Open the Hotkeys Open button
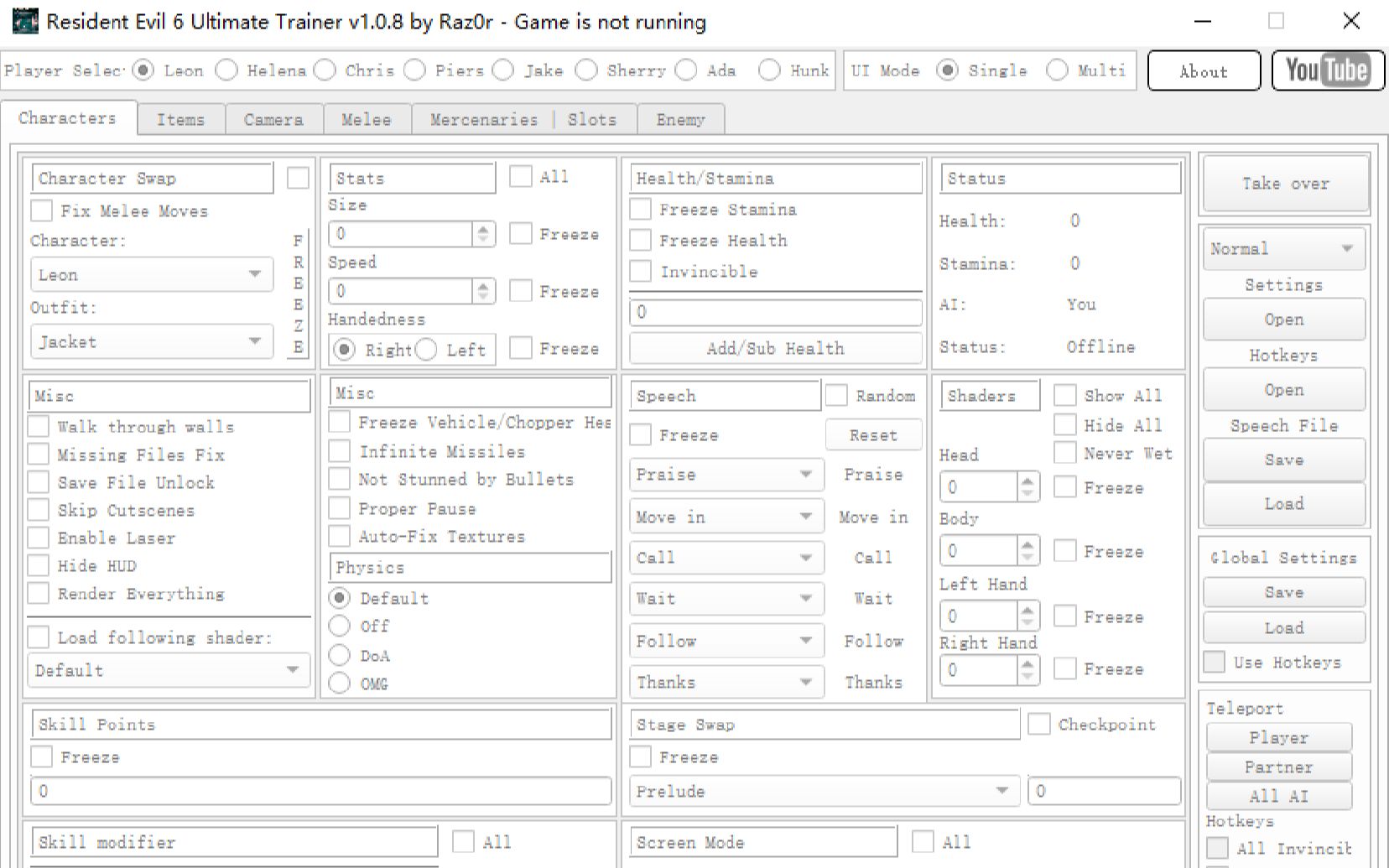Screen dimensions: 1389x868 click(x=1284, y=389)
